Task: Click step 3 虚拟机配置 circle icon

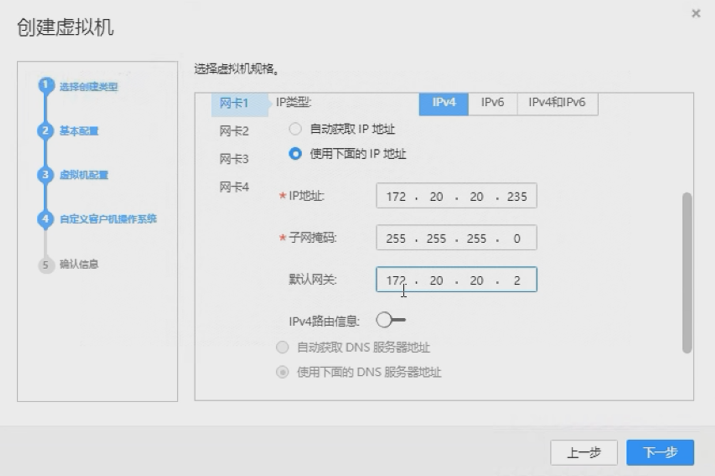Action: 45,175
